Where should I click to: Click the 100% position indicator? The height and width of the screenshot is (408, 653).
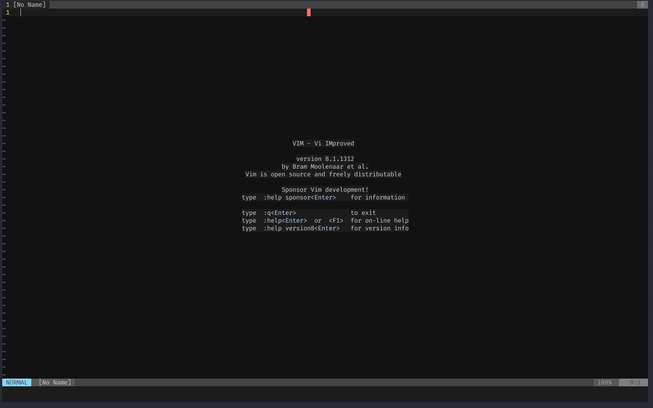coord(604,382)
